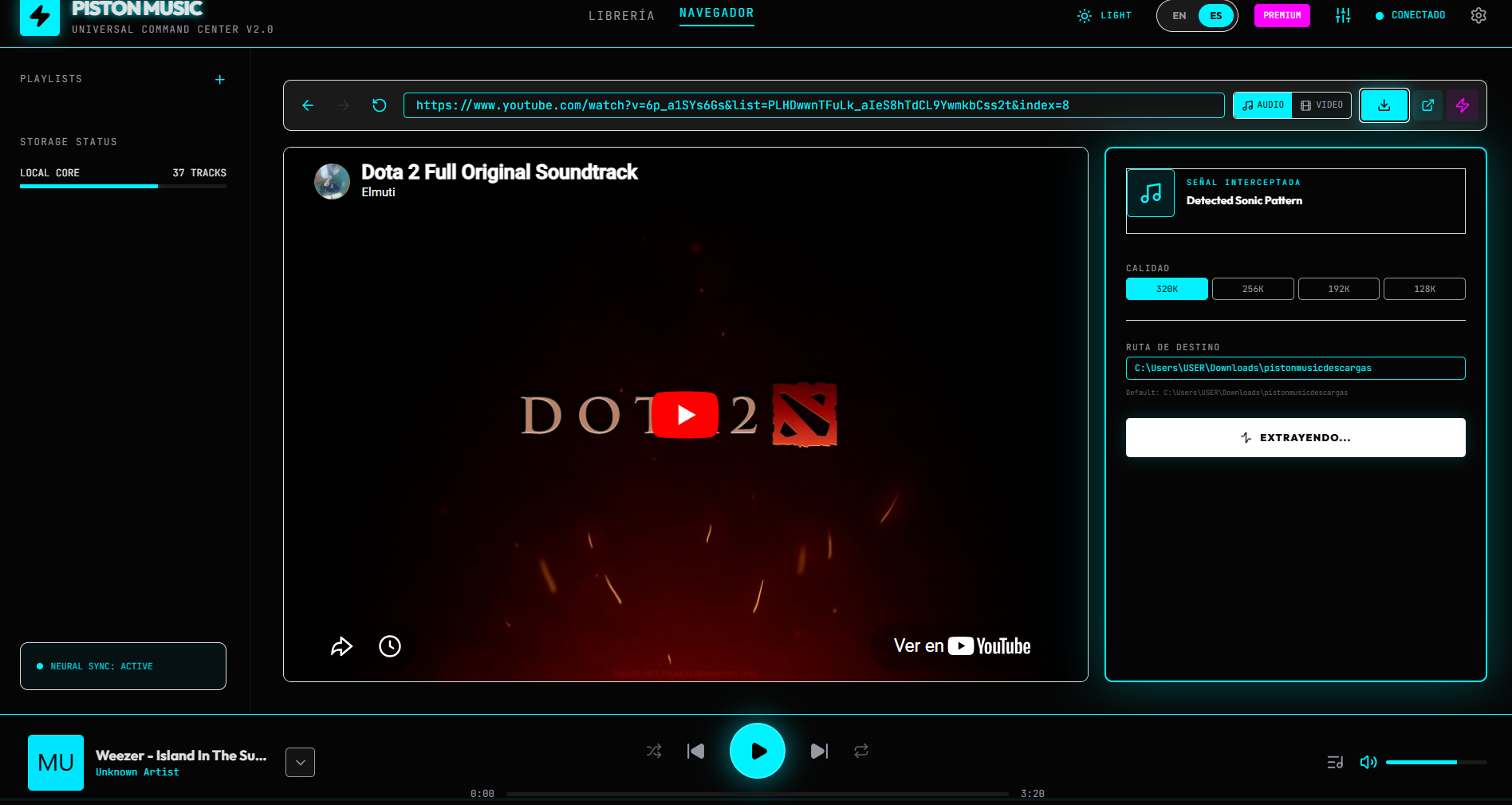Click the Elmuti channel name
The image size is (1512, 805).
click(378, 192)
